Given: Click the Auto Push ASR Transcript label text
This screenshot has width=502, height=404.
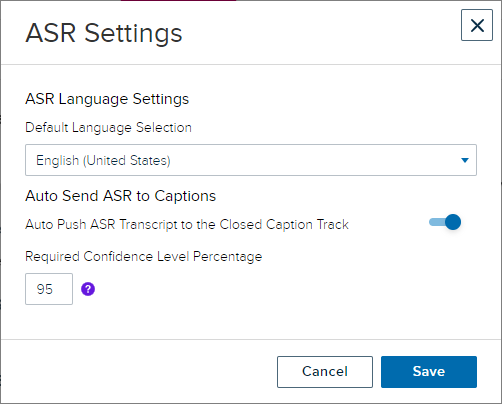Looking at the screenshot, I should click(x=187, y=224).
